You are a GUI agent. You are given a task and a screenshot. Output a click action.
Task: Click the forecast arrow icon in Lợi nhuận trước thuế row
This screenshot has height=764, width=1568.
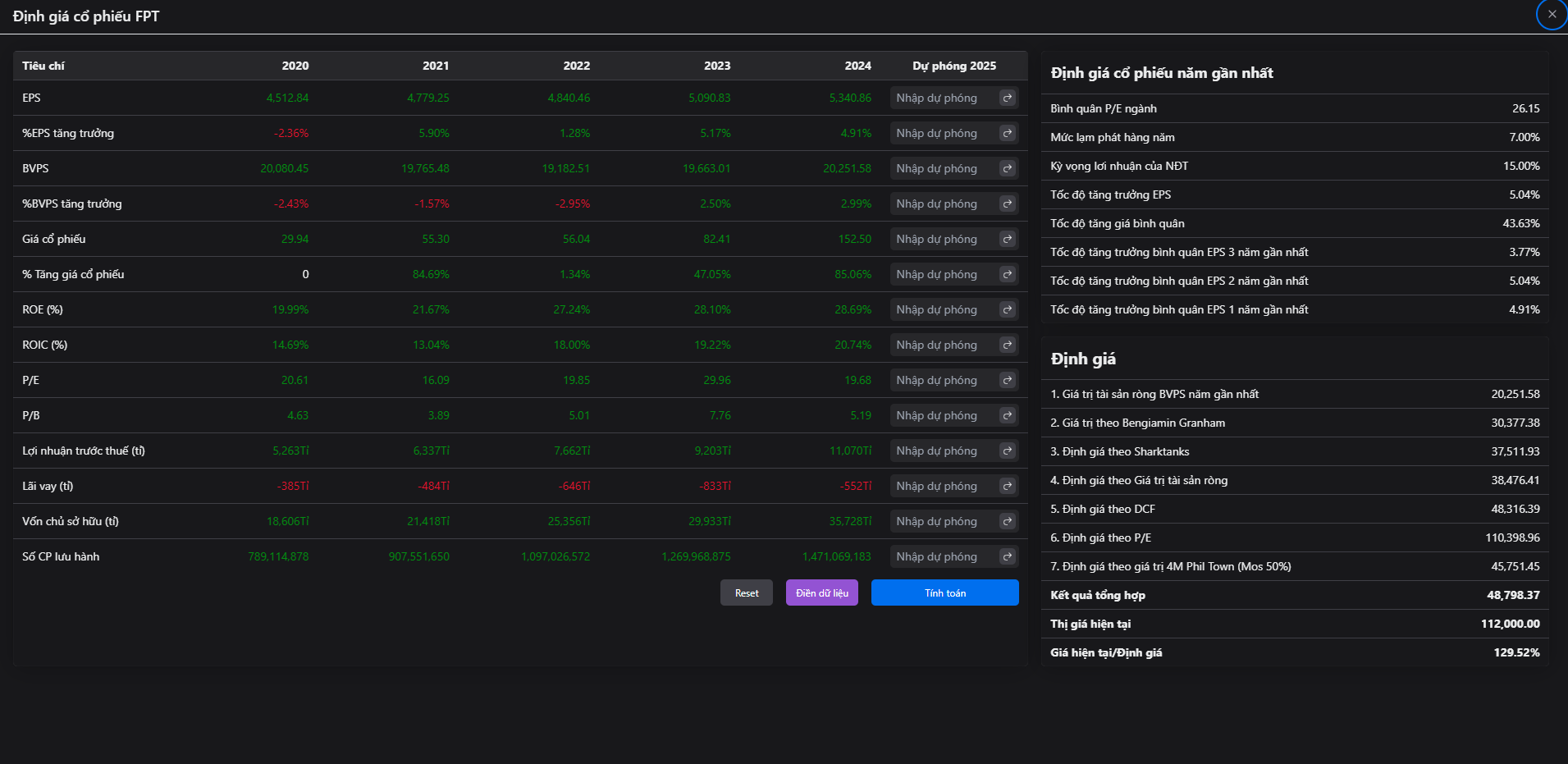coord(1008,451)
